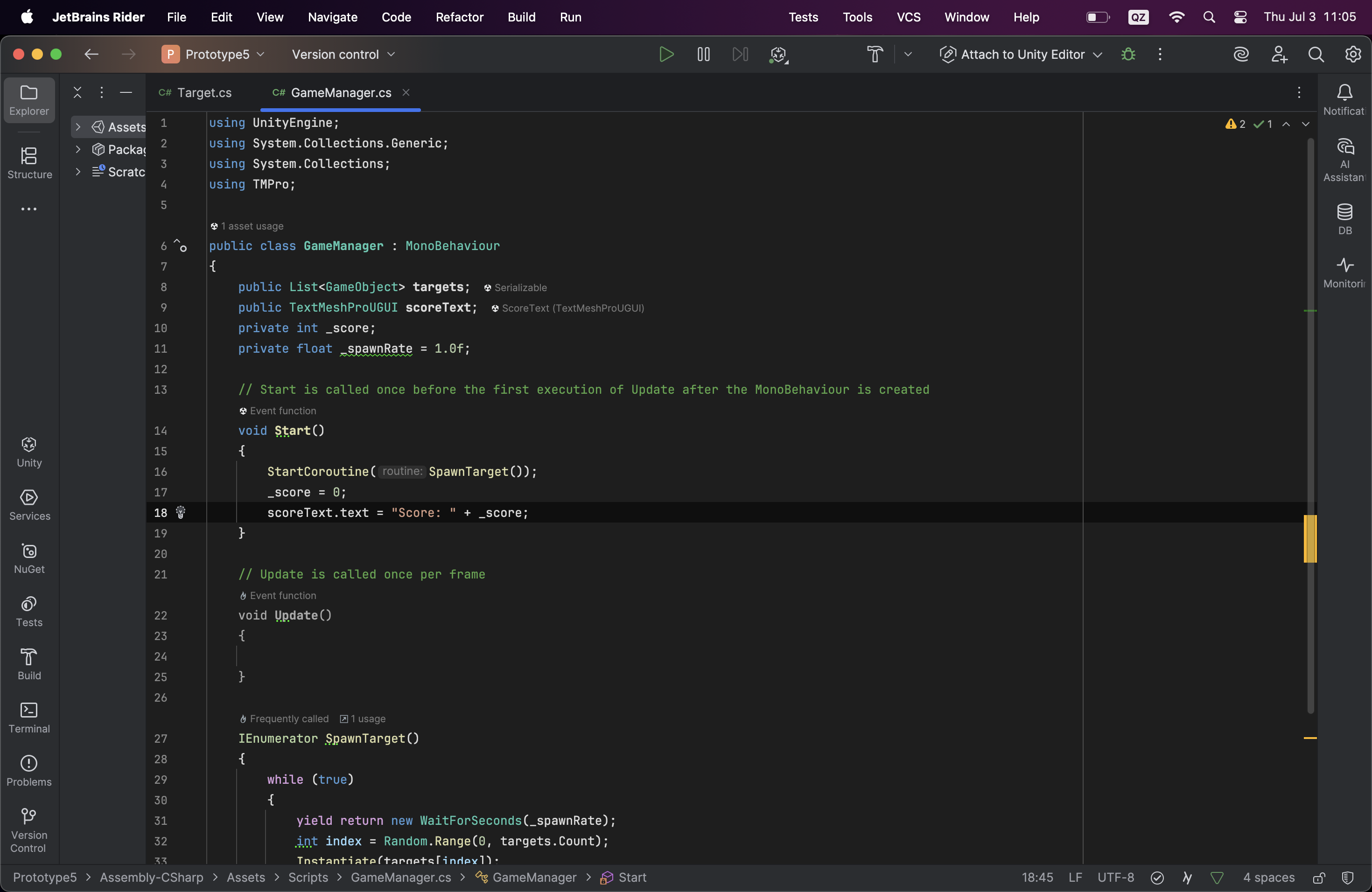Expand the Scratches tree node

click(78, 171)
